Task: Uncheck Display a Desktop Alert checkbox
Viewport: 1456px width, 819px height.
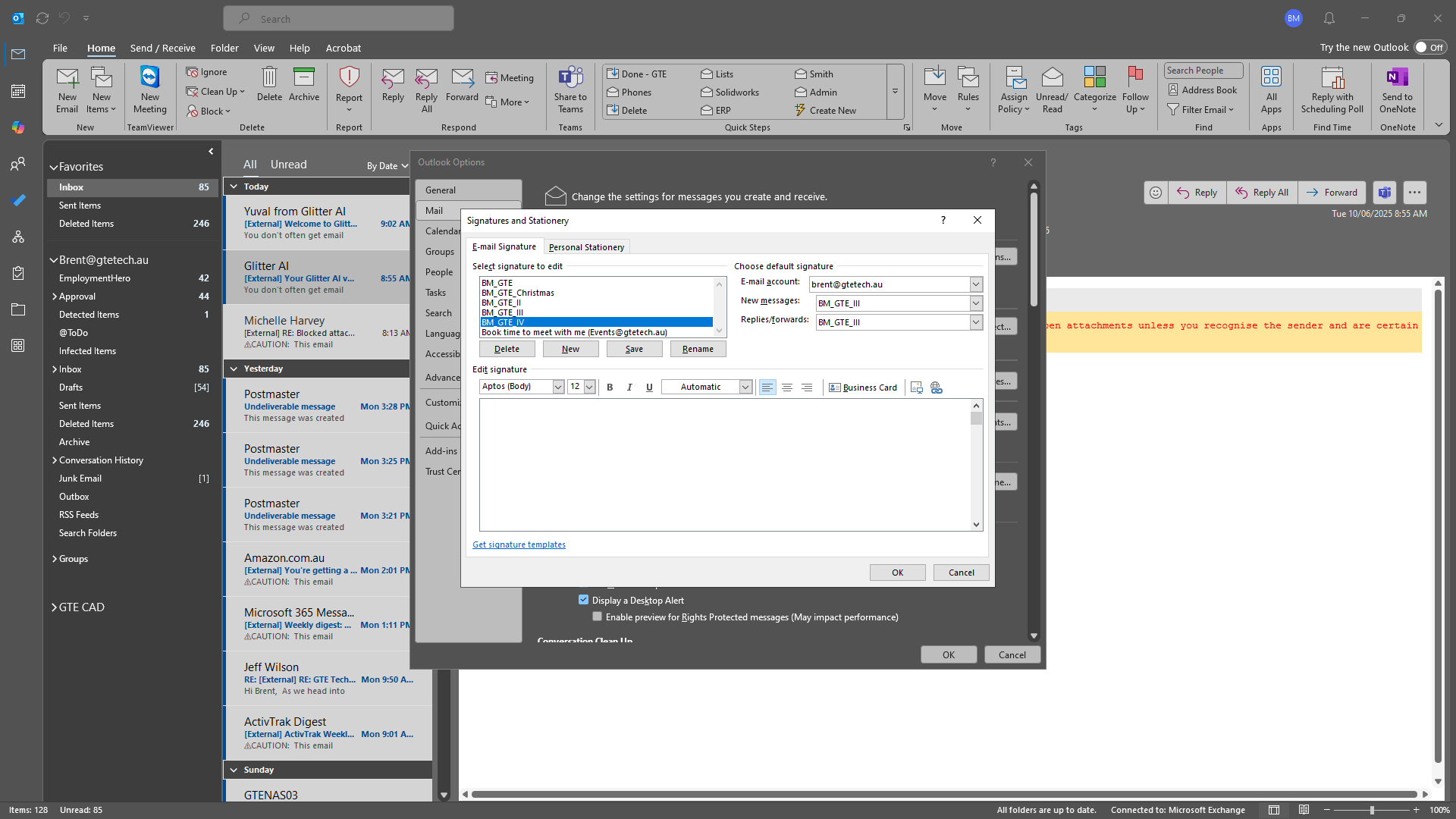Action: 583,600
